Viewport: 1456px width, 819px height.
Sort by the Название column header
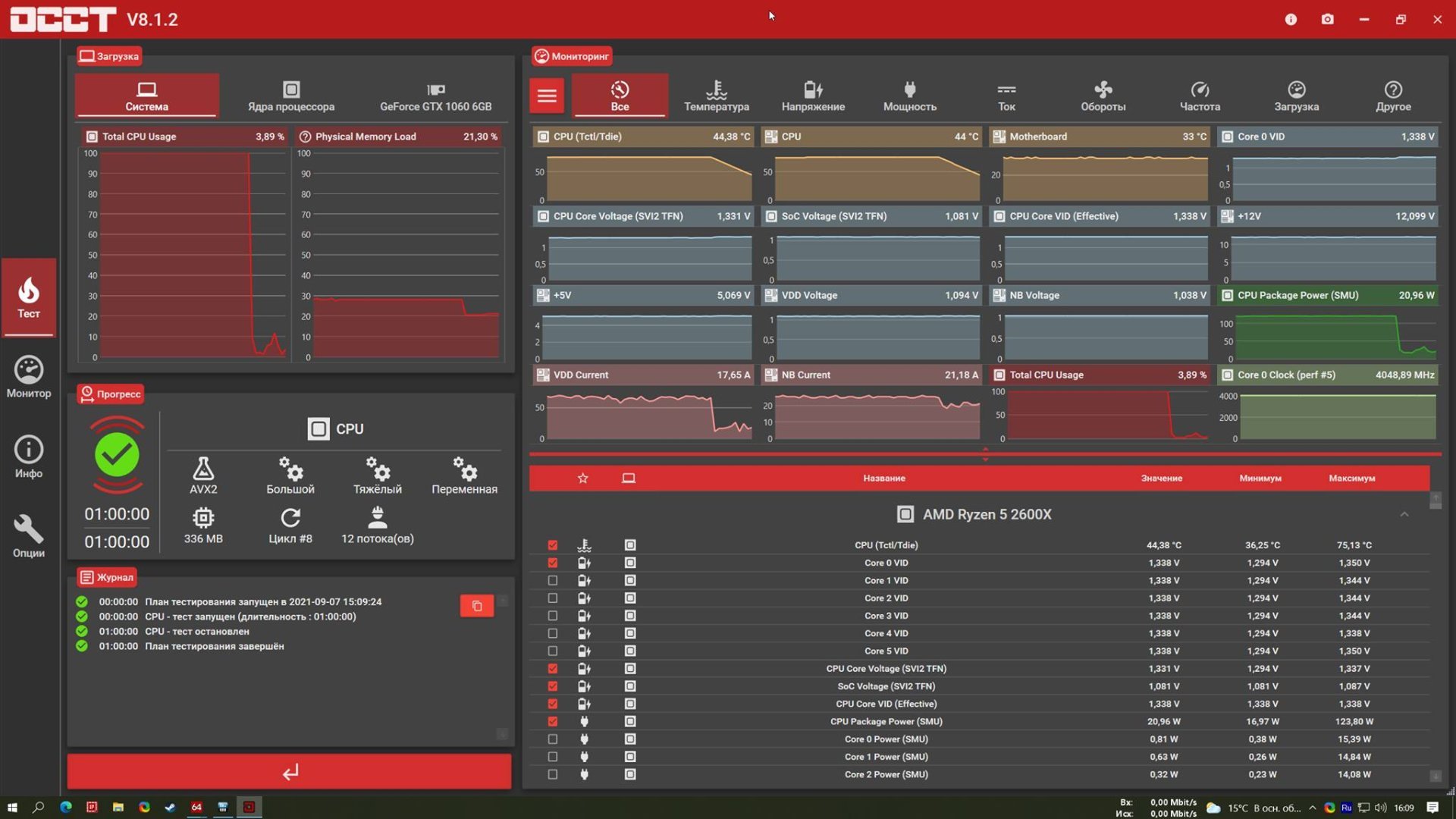[884, 479]
